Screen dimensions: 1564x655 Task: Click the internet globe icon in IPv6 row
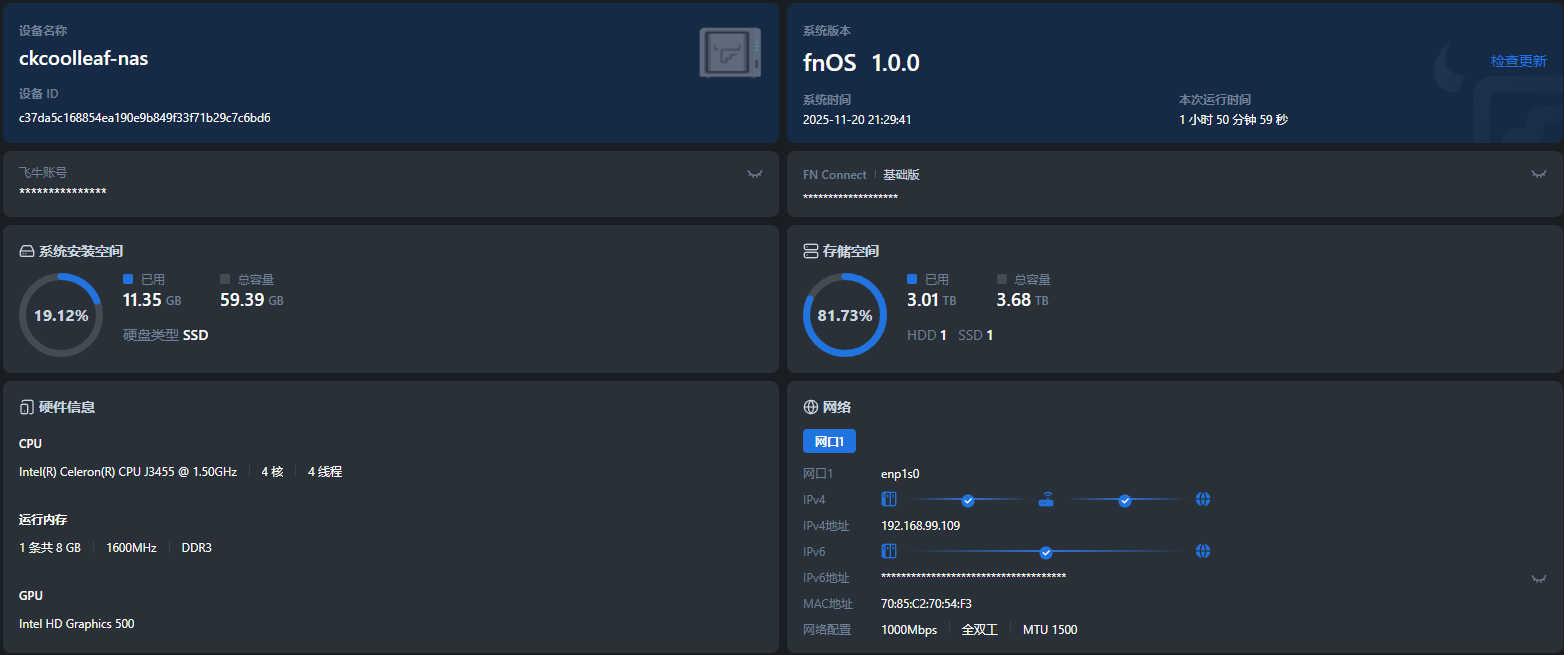1203,551
